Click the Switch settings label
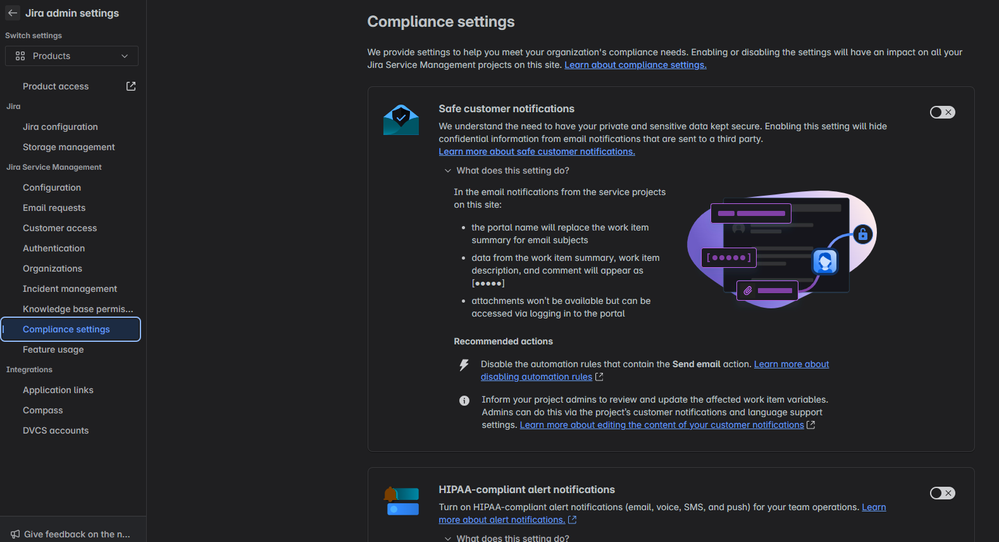This screenshot has height=542, width=999. [33, 36]
